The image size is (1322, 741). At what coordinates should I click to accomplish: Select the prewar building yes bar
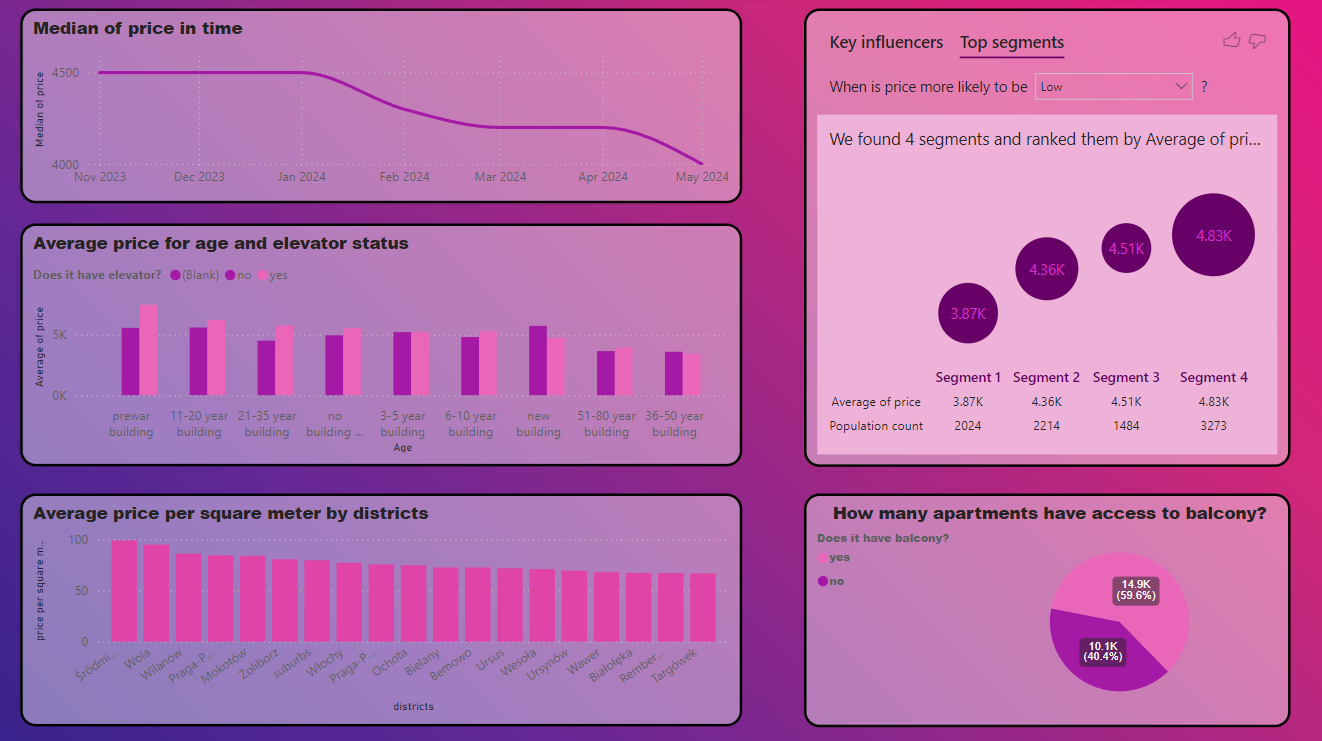[x=146, y=350]
